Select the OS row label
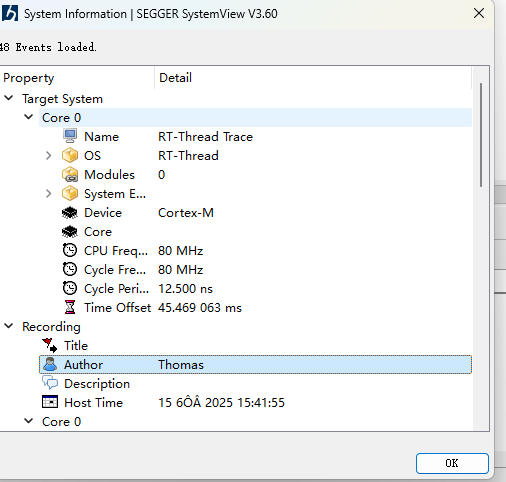This screenshot has width=506, height=482. tap(92, 156)
